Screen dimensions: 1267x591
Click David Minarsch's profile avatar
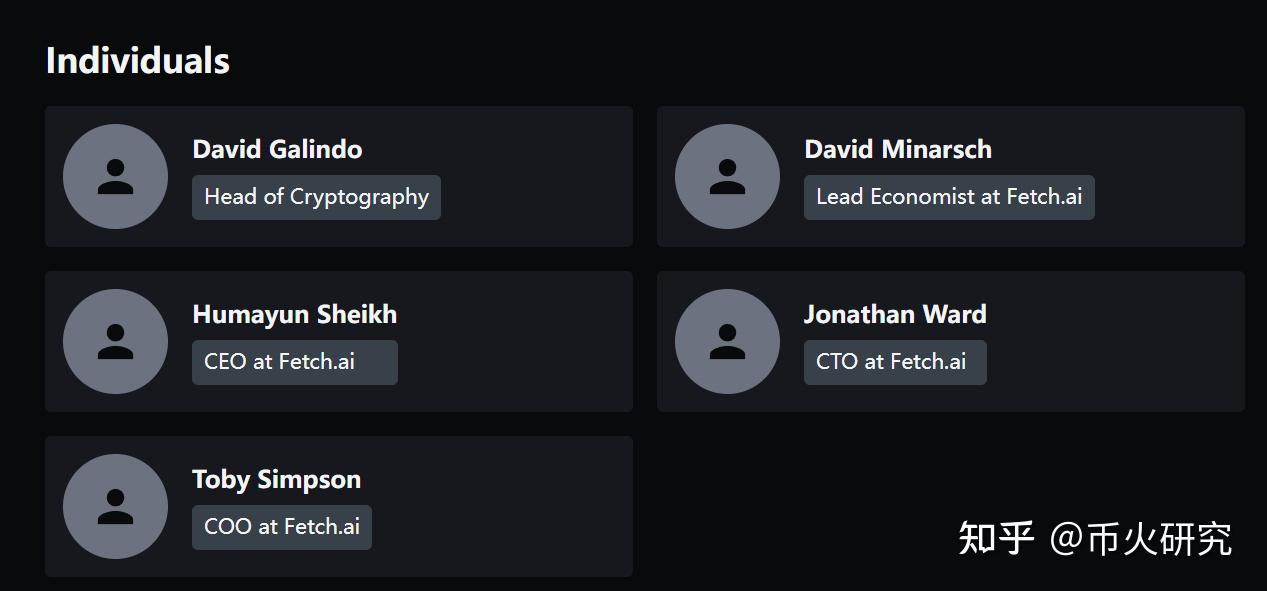click(x=727, y=176)
